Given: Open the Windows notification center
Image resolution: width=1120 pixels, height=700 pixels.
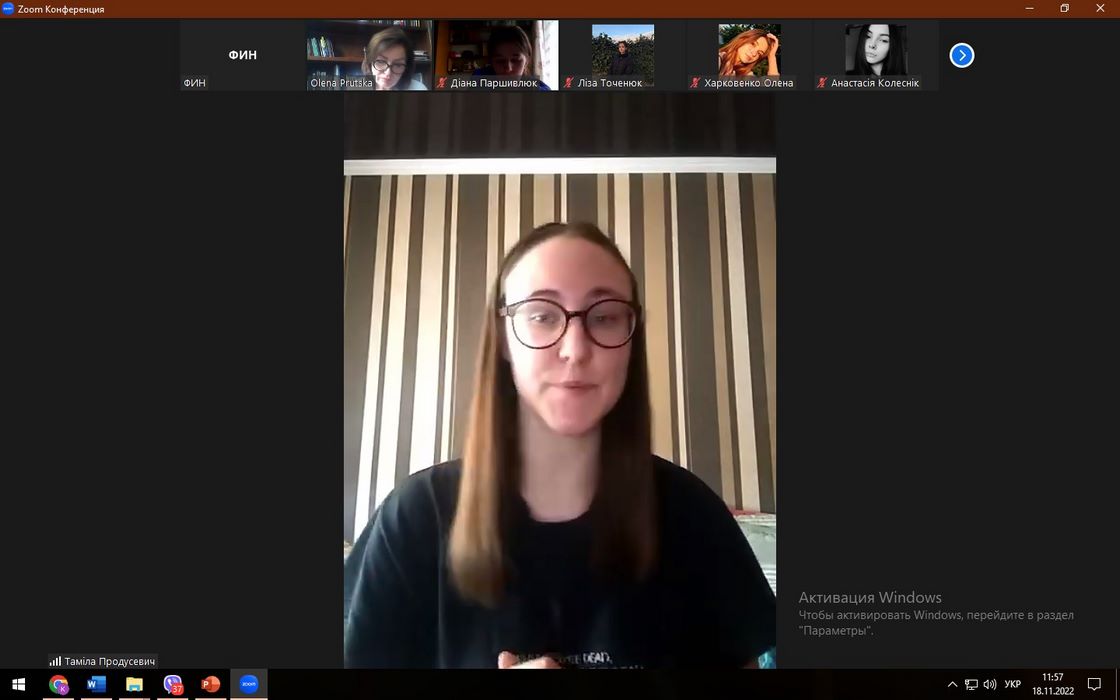Looking at the screenshot, I should (1094, 685).
